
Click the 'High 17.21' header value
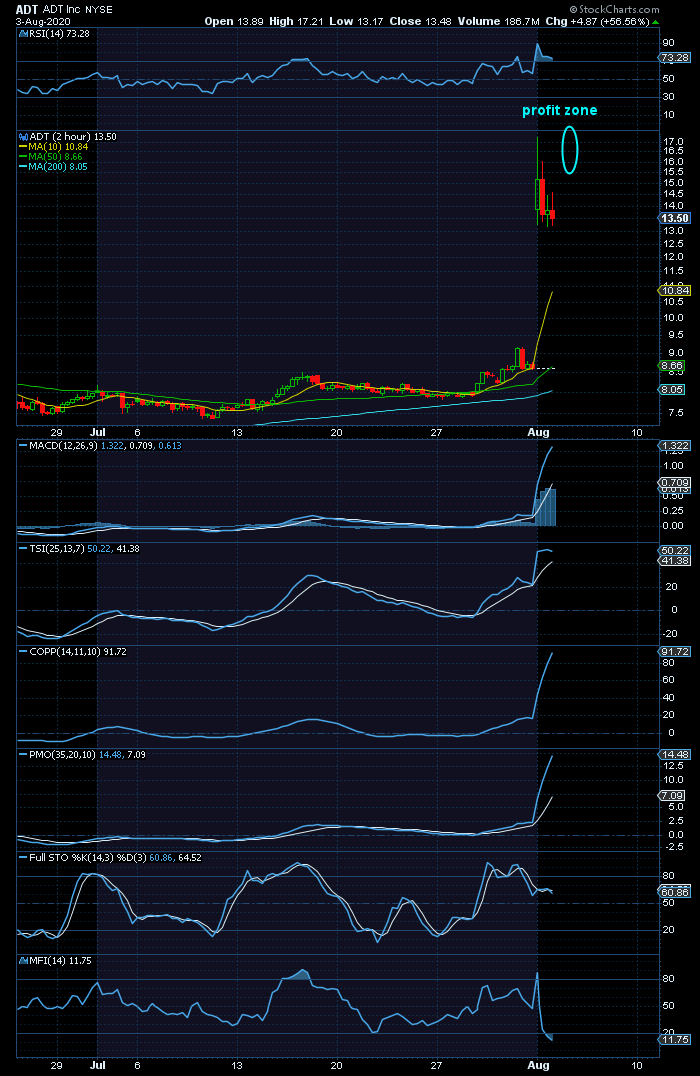[x=296, y=21]
